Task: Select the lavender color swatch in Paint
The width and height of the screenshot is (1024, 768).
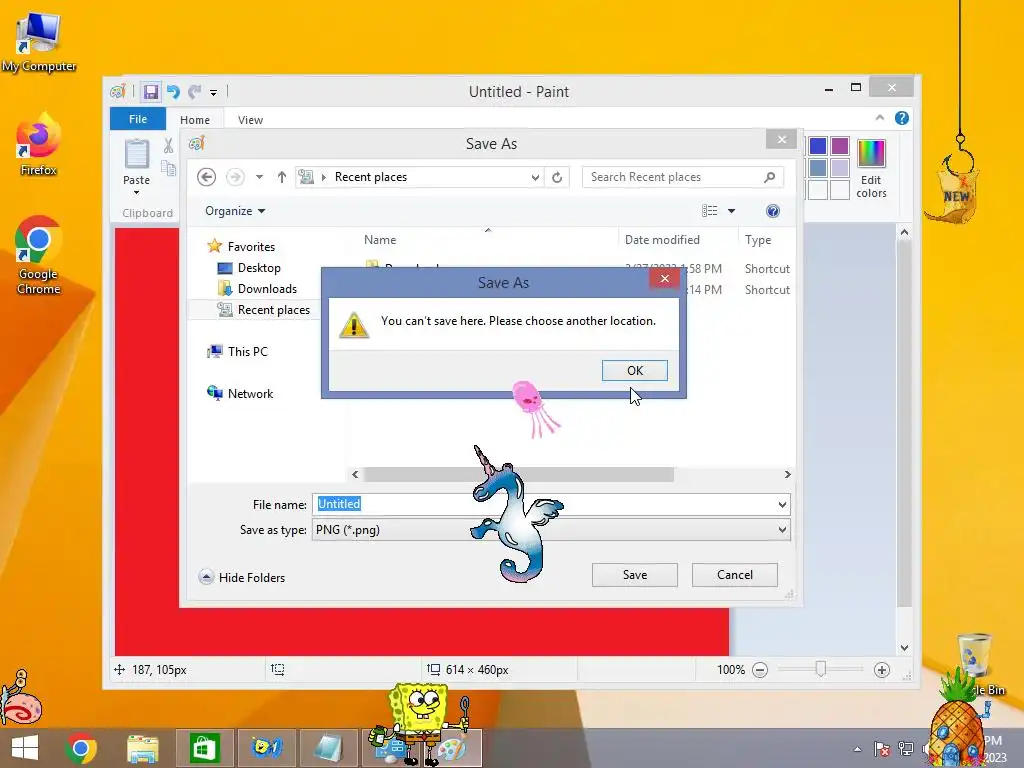Action: tap(840, 168)
